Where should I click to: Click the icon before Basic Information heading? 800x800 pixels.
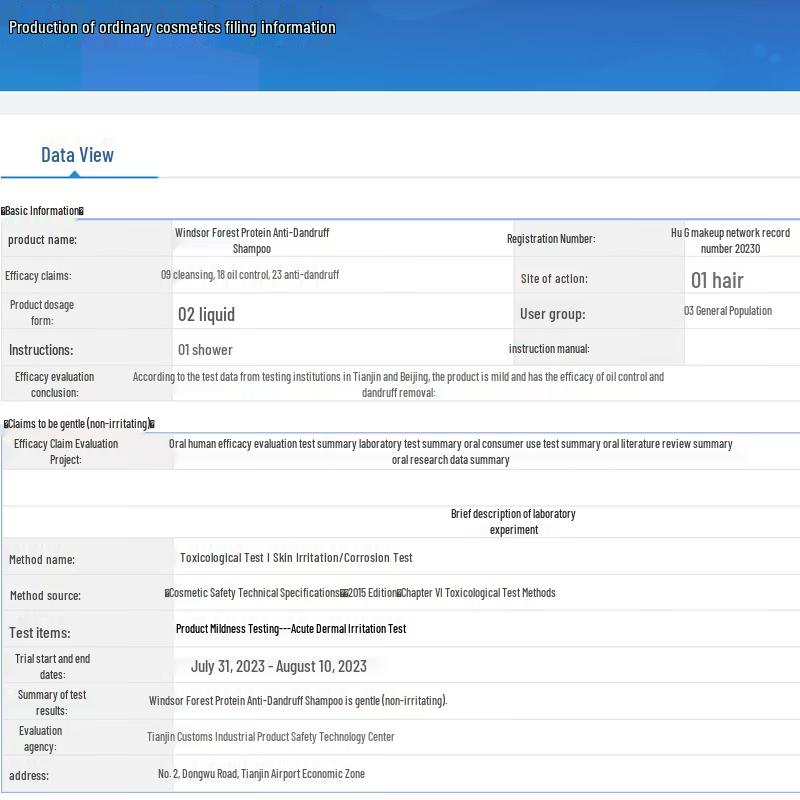(x=4, y=211)
